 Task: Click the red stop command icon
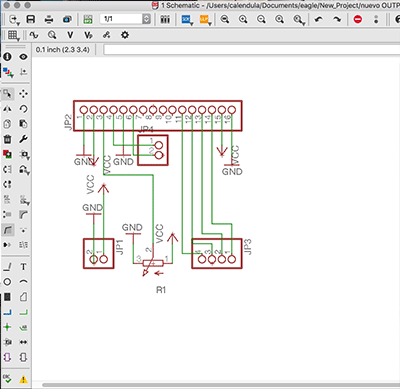coord(358,19)
